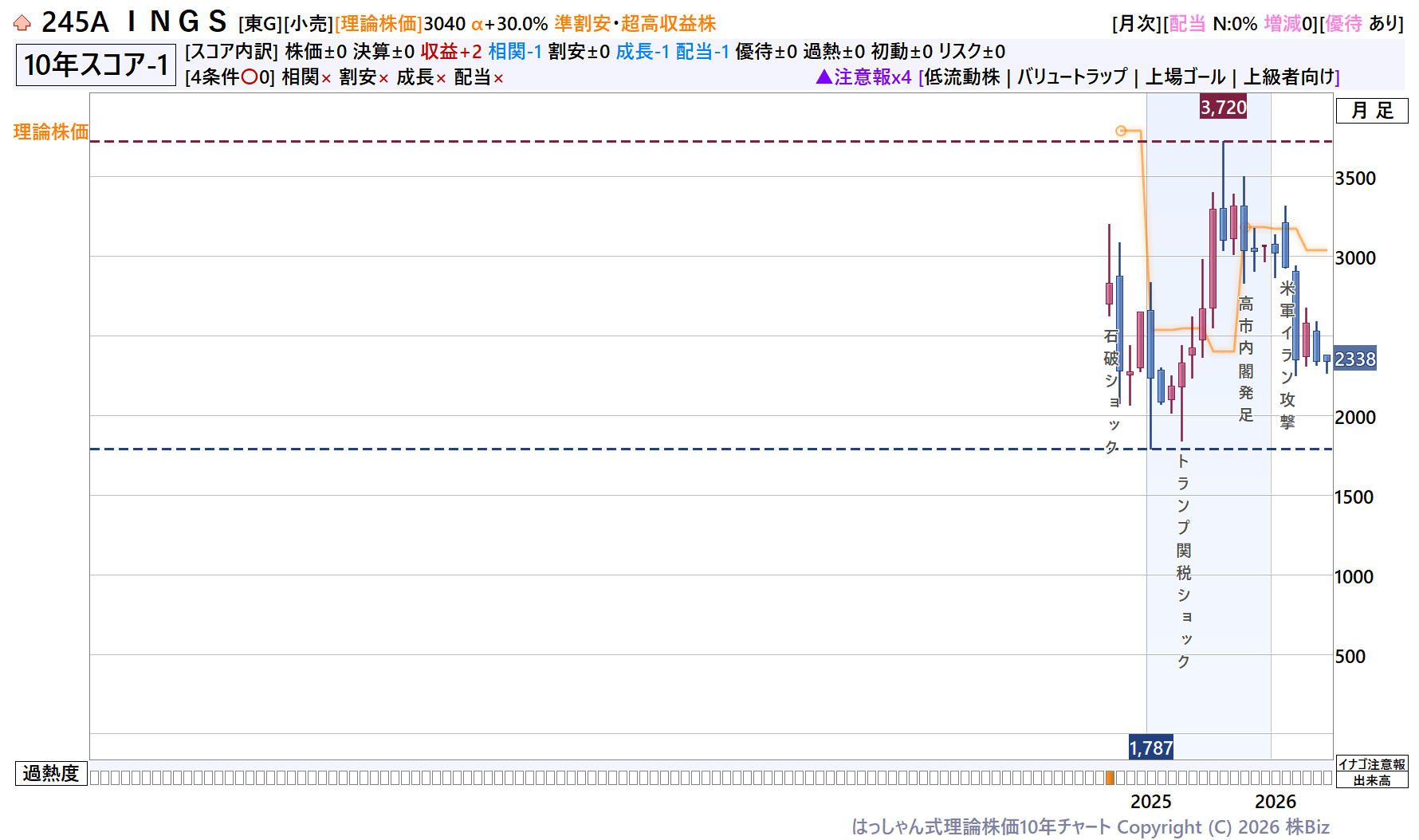Click the [小売] sector tag
The height and width of the screenshot is (840, 1419).
point(309,24)
